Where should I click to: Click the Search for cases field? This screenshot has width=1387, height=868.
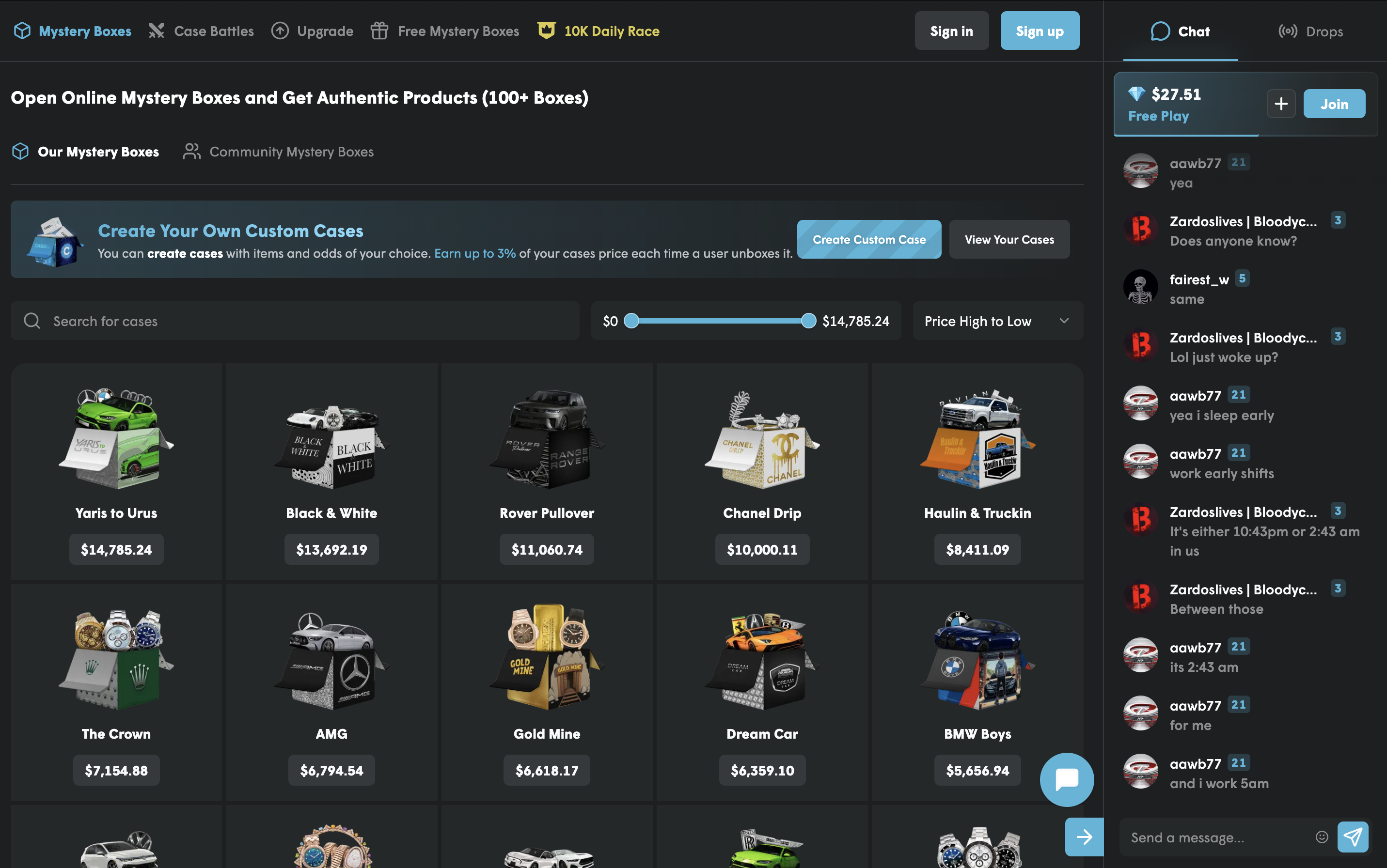click(295, 321)
